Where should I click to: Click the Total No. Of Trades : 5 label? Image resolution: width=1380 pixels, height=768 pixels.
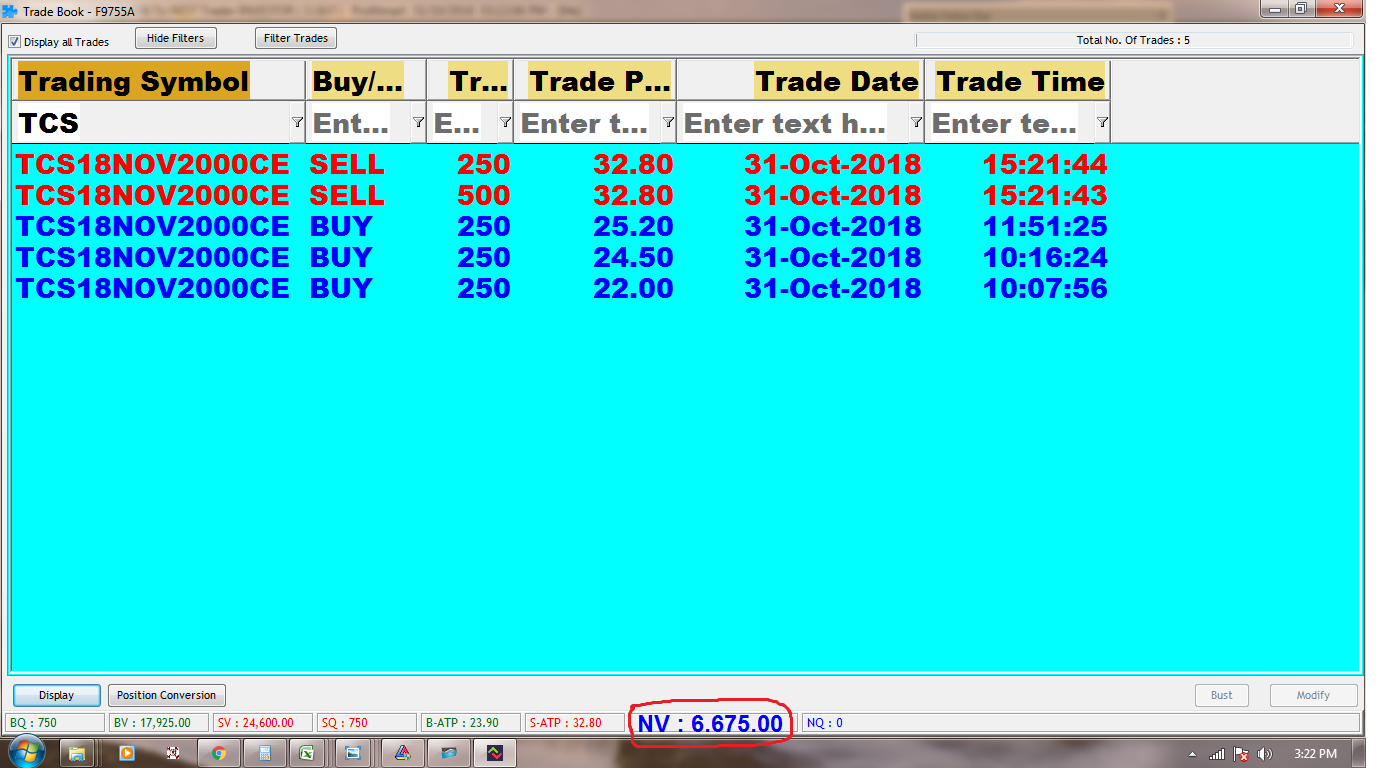click(x=1133, y=40)
